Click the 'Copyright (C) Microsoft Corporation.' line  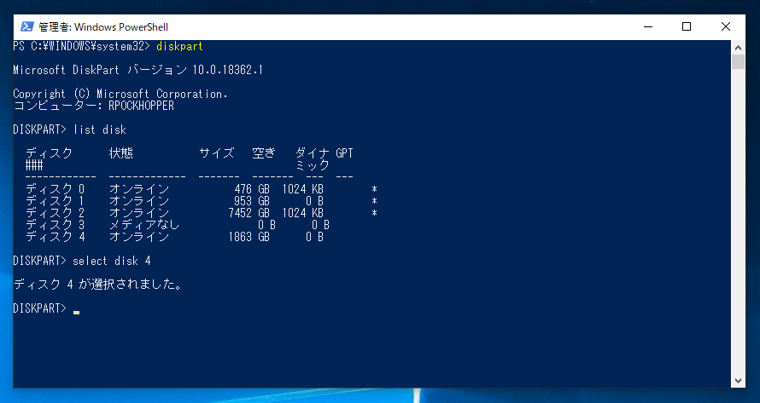click(120, 94)
